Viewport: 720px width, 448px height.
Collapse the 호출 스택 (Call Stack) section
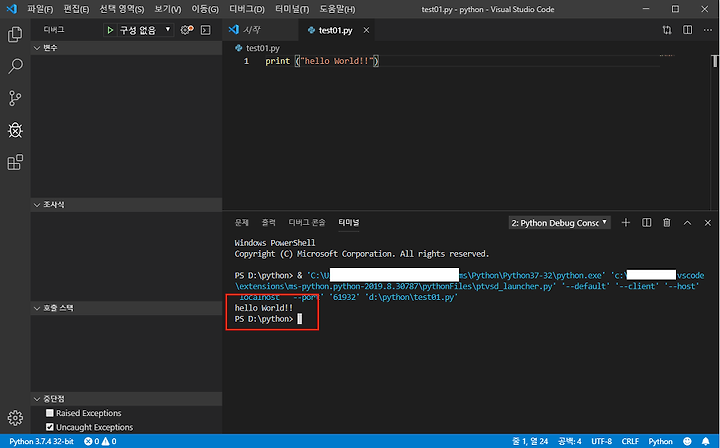click(126, 308)
